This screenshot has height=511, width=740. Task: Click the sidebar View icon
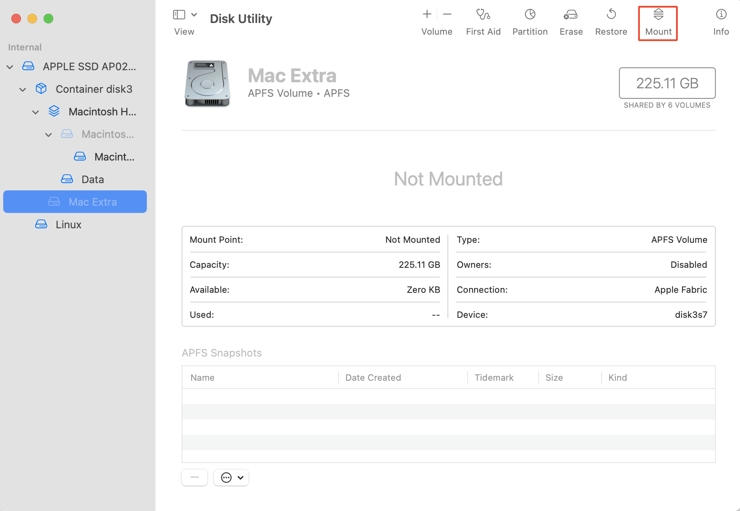coord(179,15)
